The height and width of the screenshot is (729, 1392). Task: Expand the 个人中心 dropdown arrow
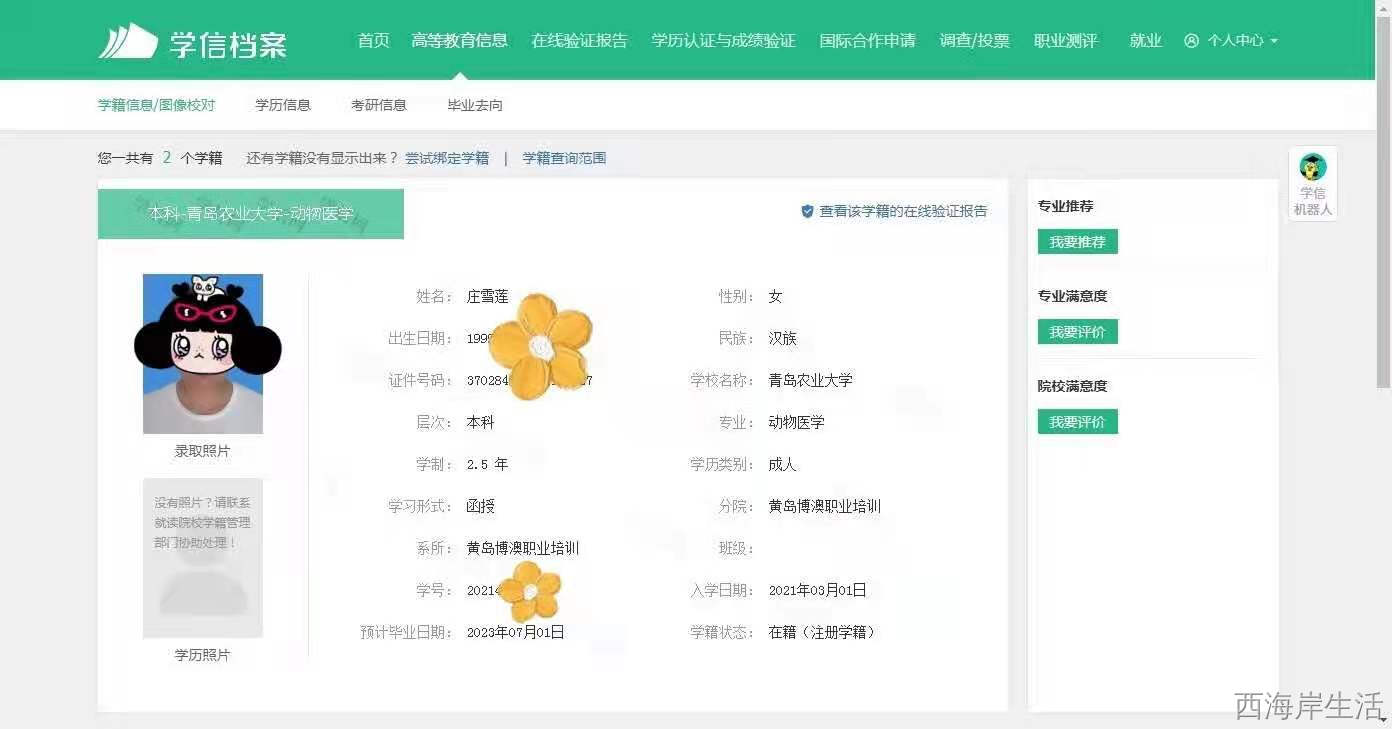tap(1274, 42)
